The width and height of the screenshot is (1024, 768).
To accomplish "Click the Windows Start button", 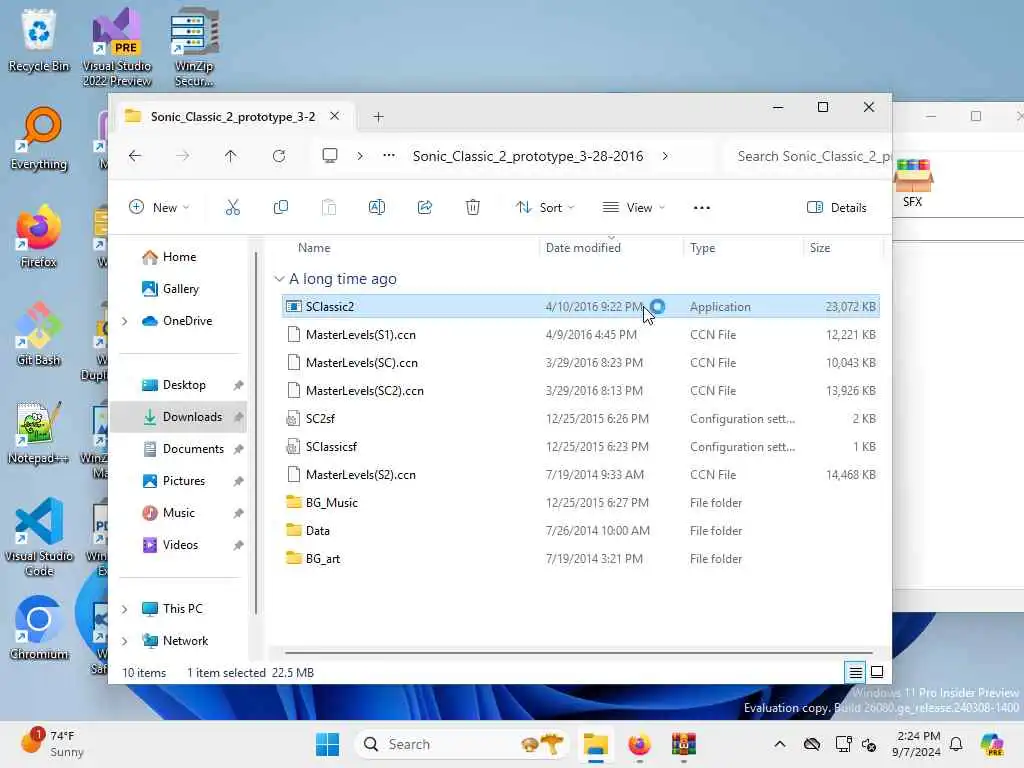I will pos(327,744).
